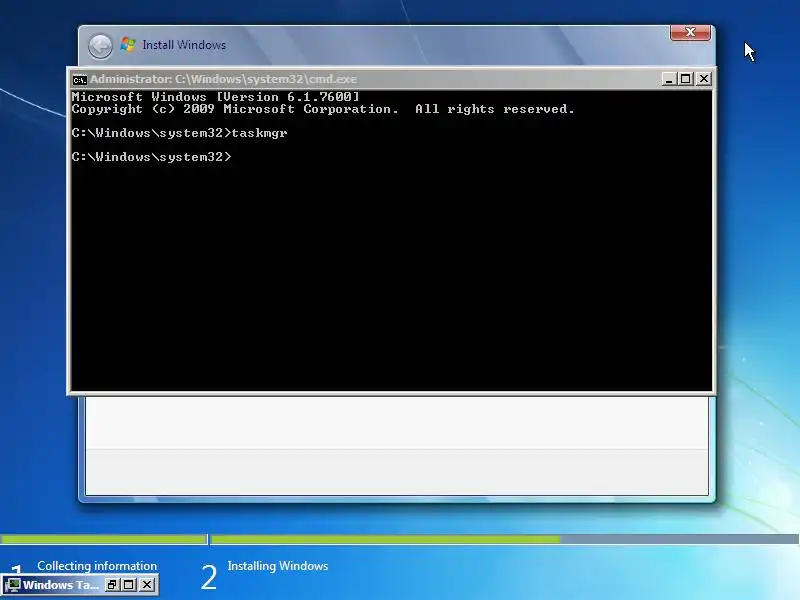The height and width of the screenshot is (600, 800).
Task: Minimize the Administrator cmd.exe window
Action: tap(668, 79)
